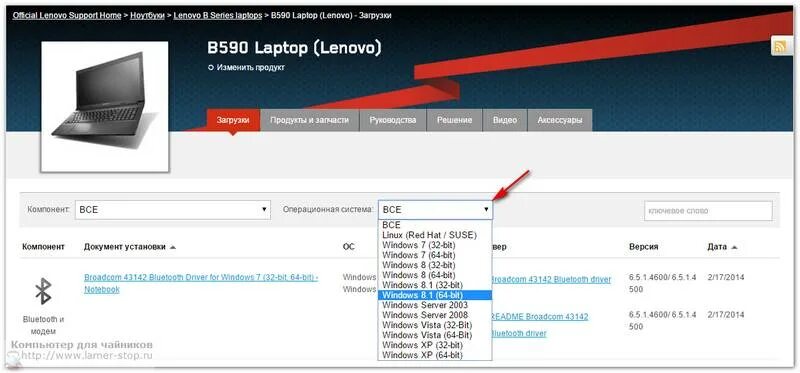The image size is (800, 373).
Task: Expand the Компонент dropdown
Action: 172,210
